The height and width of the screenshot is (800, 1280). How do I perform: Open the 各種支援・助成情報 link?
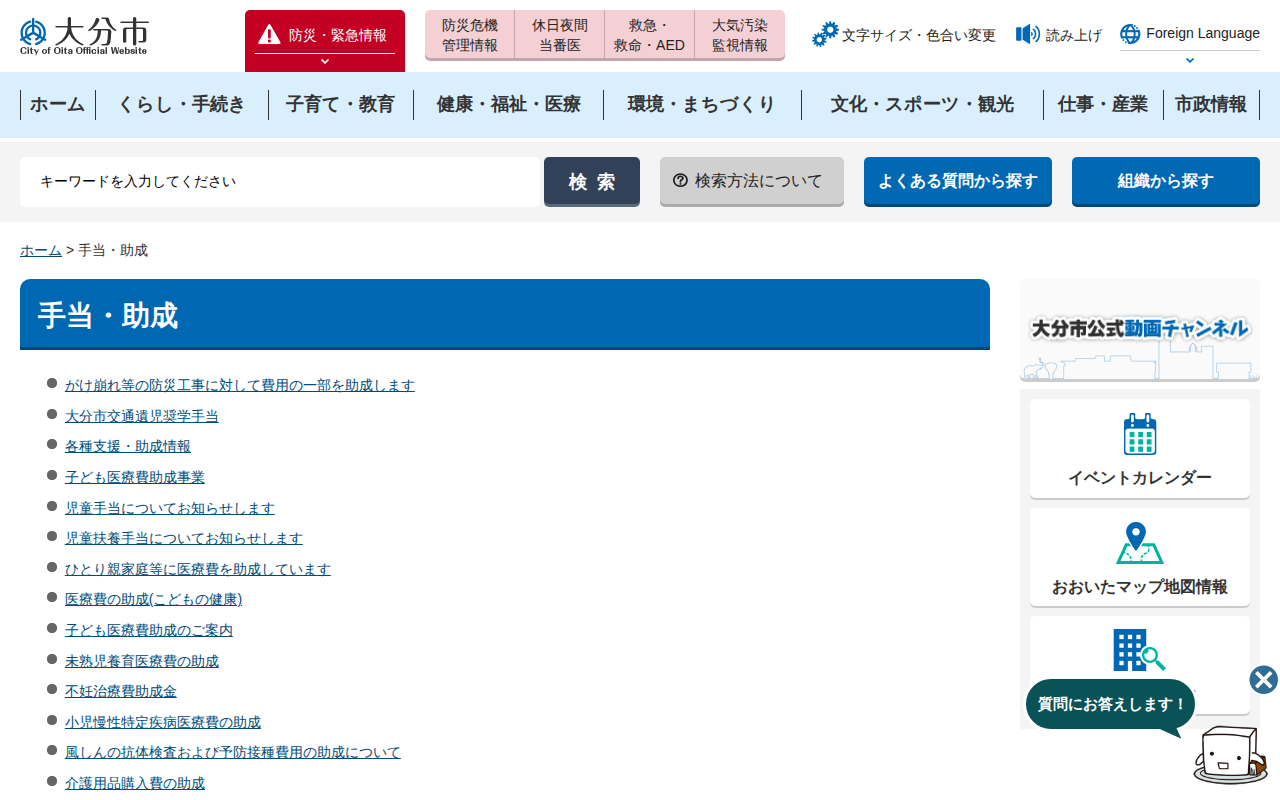pyautogui.click(x=128, y=446)
